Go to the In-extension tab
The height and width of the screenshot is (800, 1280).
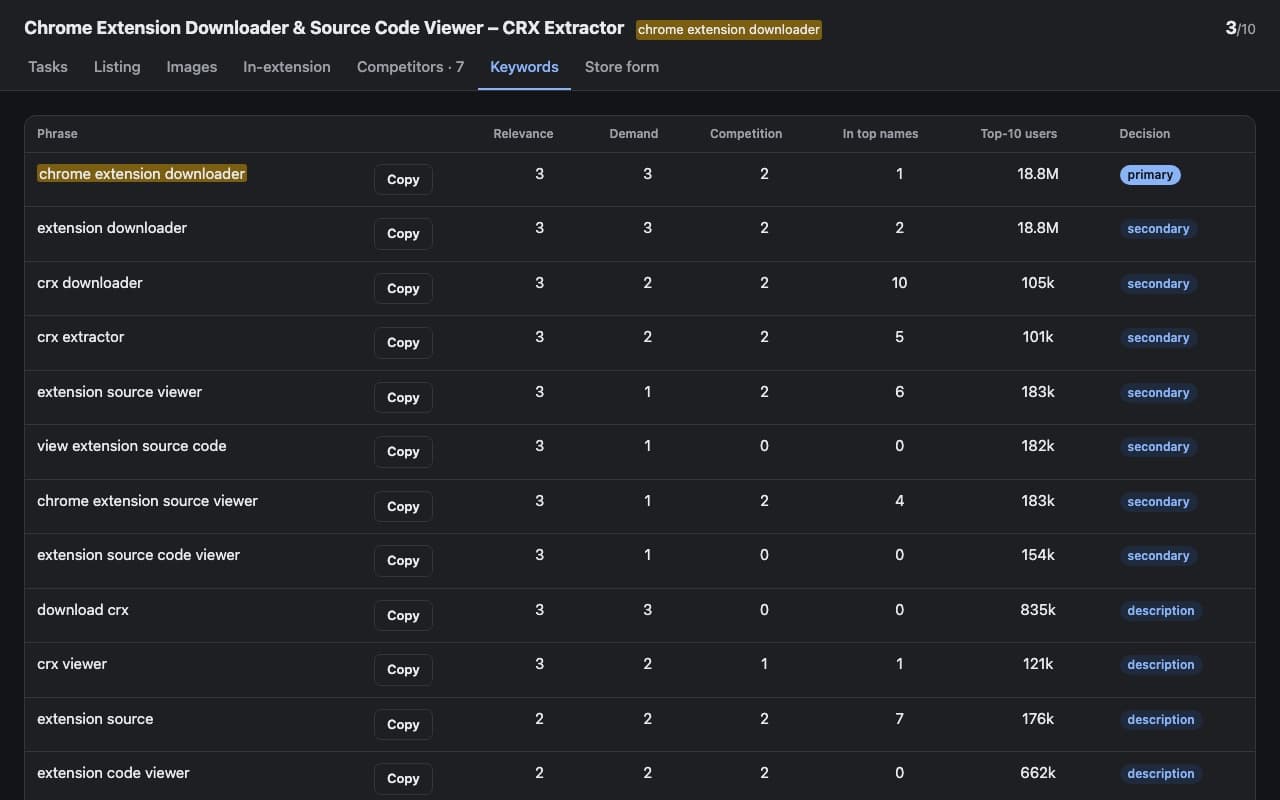(287, 67)
